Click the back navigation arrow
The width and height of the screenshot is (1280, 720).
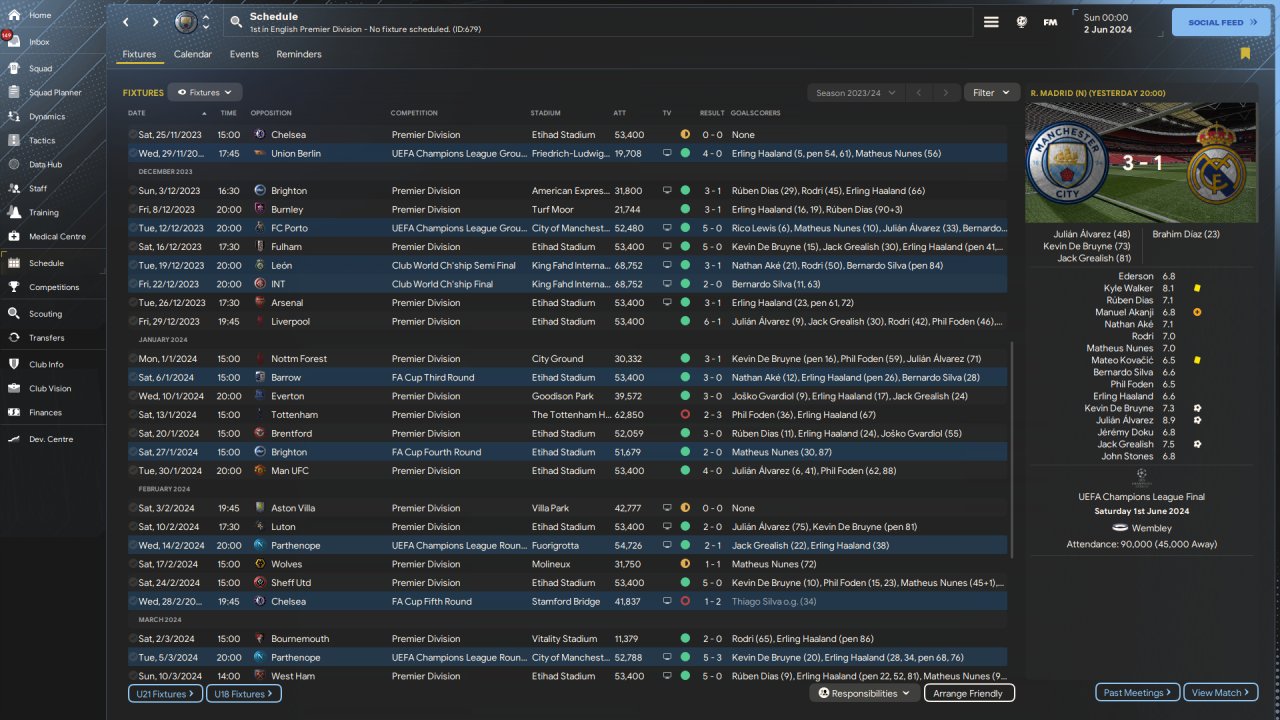tap(126, 22)
